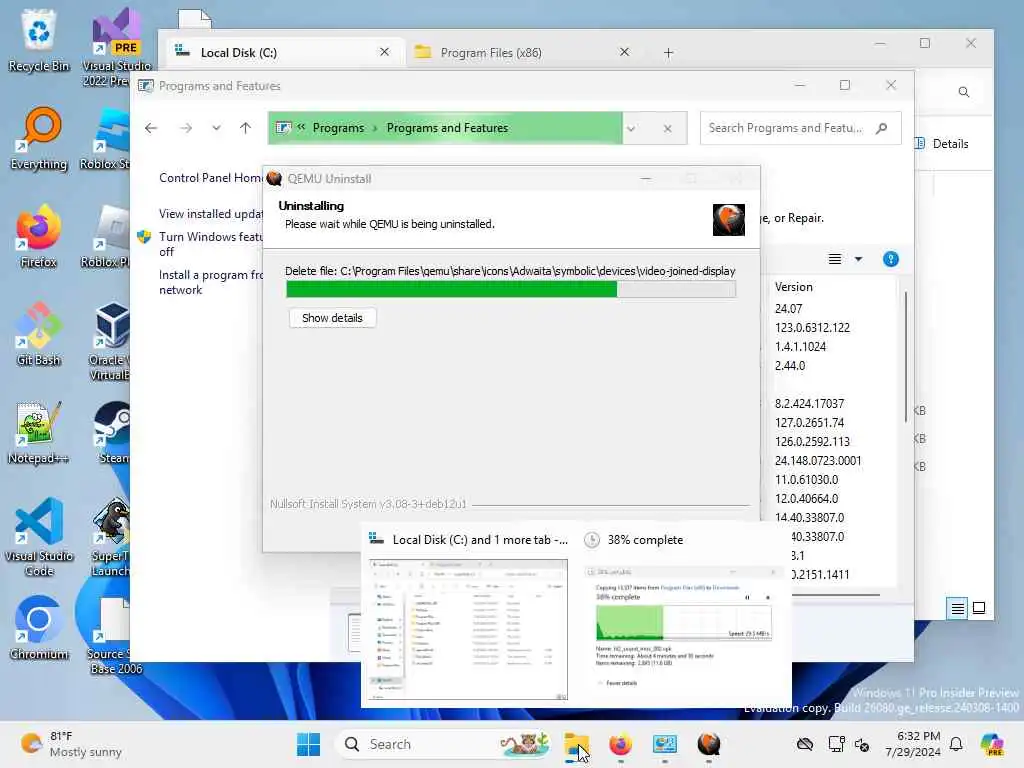Open Turn Windows features on or off
Viewport: 1024px width, 768px height.
coord(210,244)
